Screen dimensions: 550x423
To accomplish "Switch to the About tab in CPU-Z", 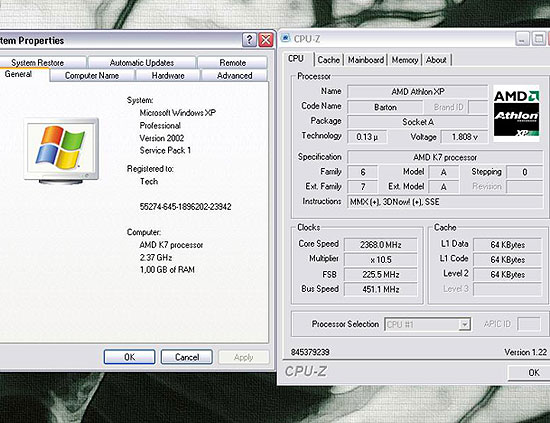I will [436, 60].
